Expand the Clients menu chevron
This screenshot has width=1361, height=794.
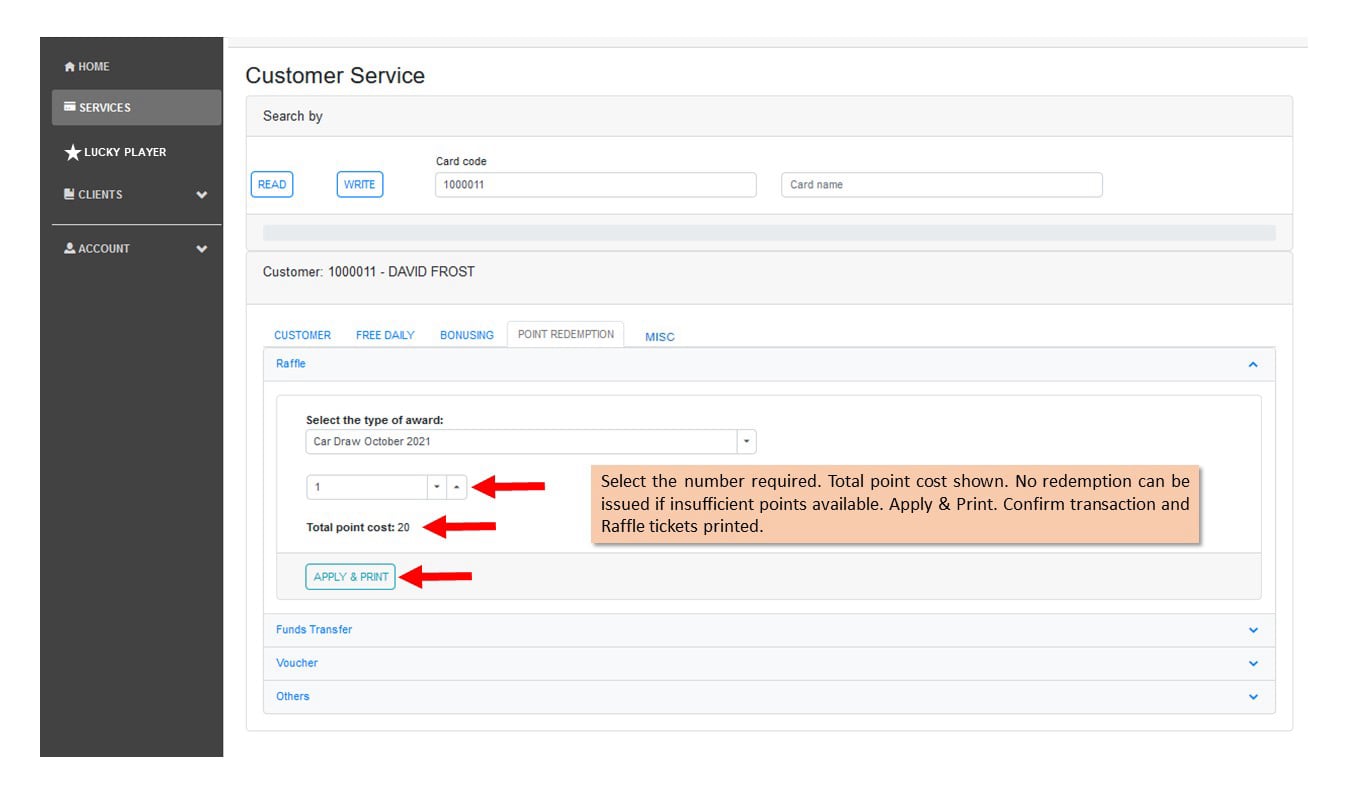[202, 195]
